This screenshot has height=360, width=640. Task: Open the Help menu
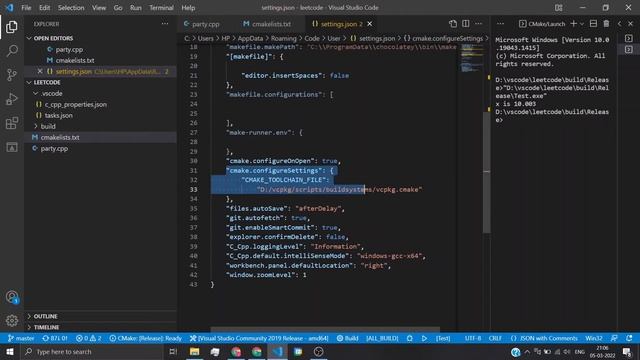tap(188, 8)
